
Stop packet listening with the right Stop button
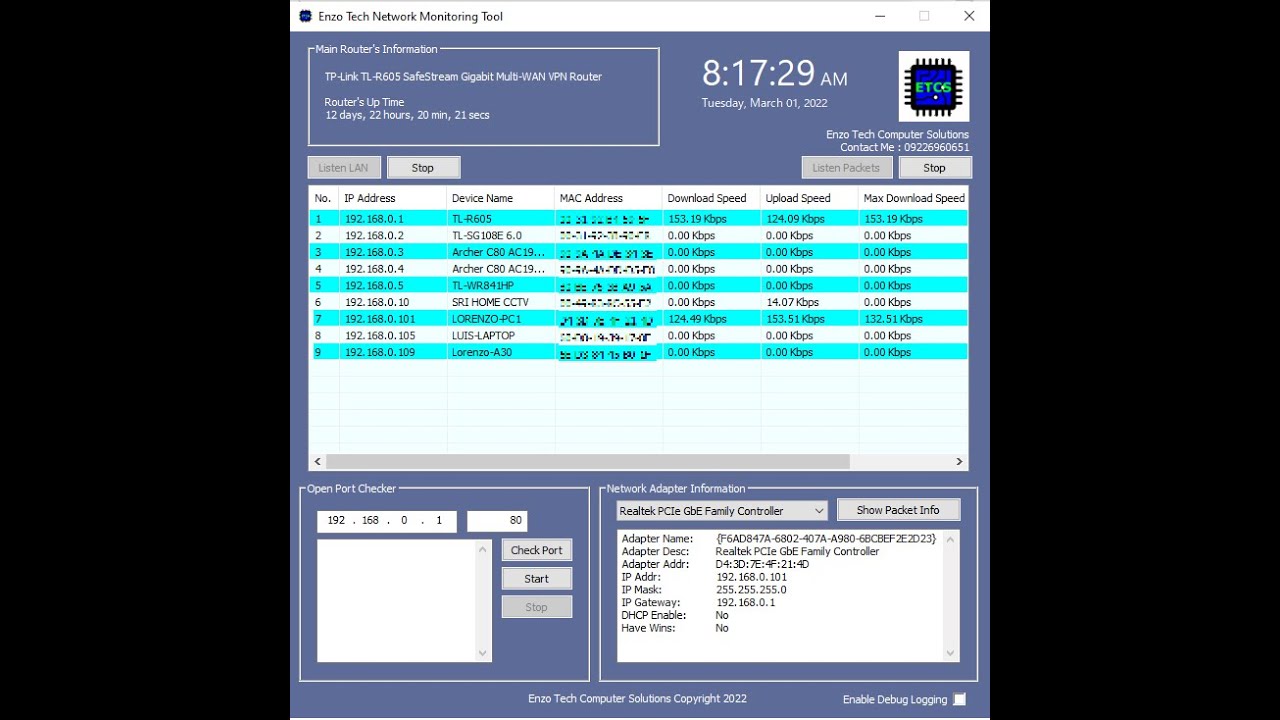934,168
